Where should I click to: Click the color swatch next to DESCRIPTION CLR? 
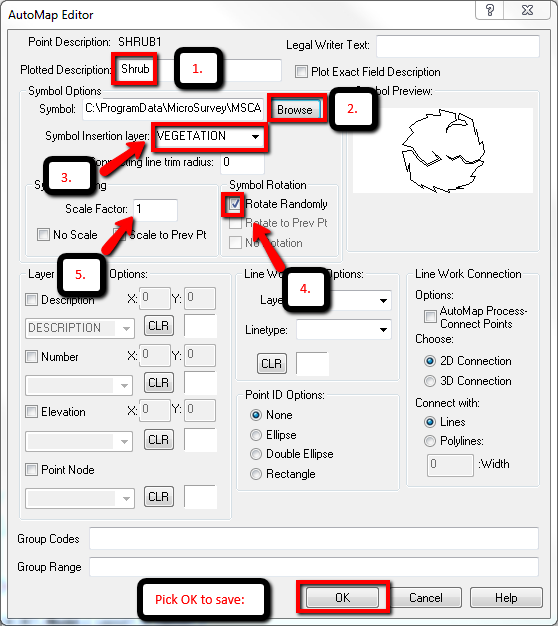pos(200,326)
